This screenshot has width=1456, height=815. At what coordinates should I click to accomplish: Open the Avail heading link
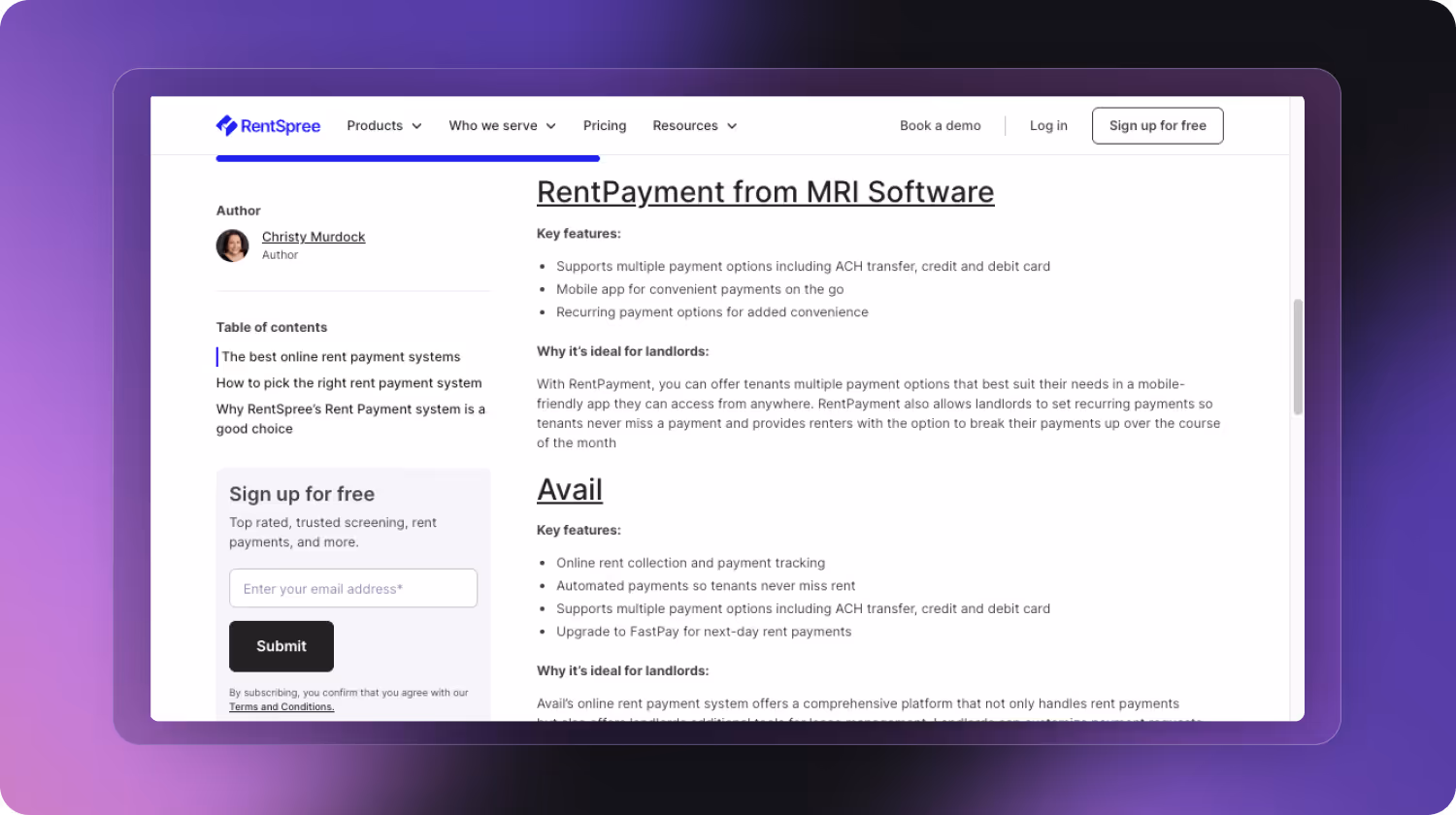coord(570,490)
